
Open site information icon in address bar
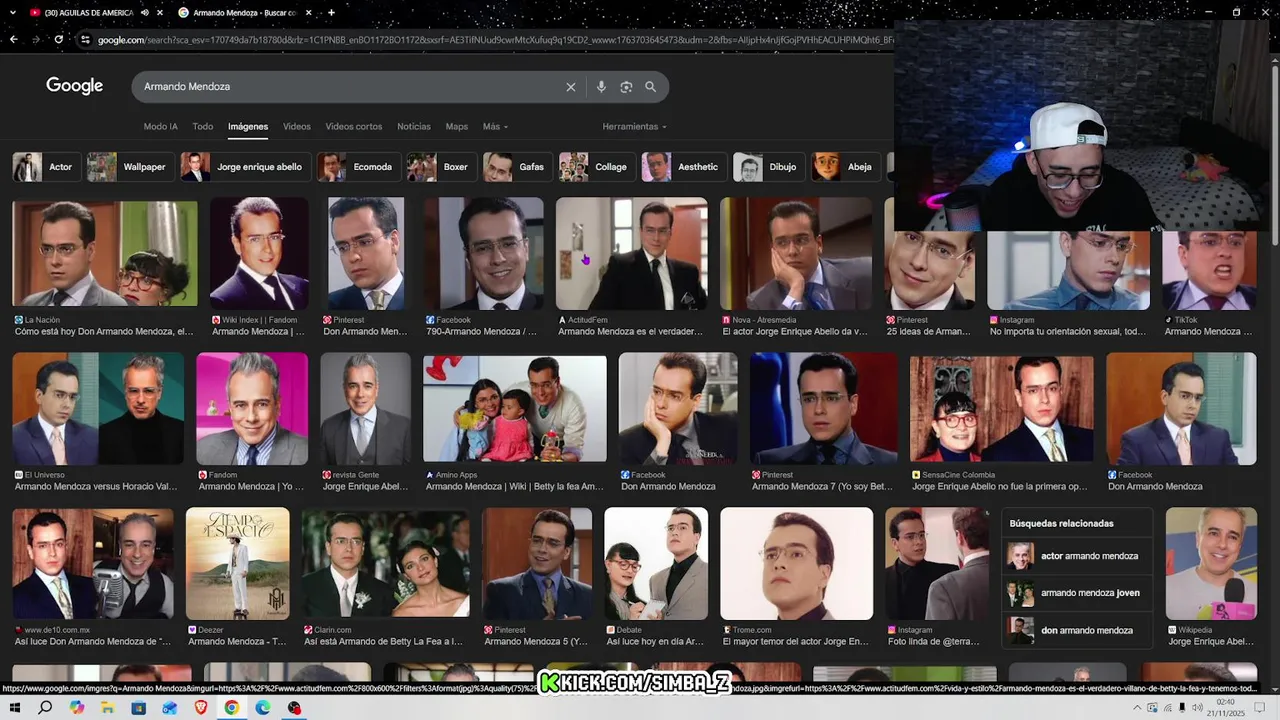pos(86,40)
